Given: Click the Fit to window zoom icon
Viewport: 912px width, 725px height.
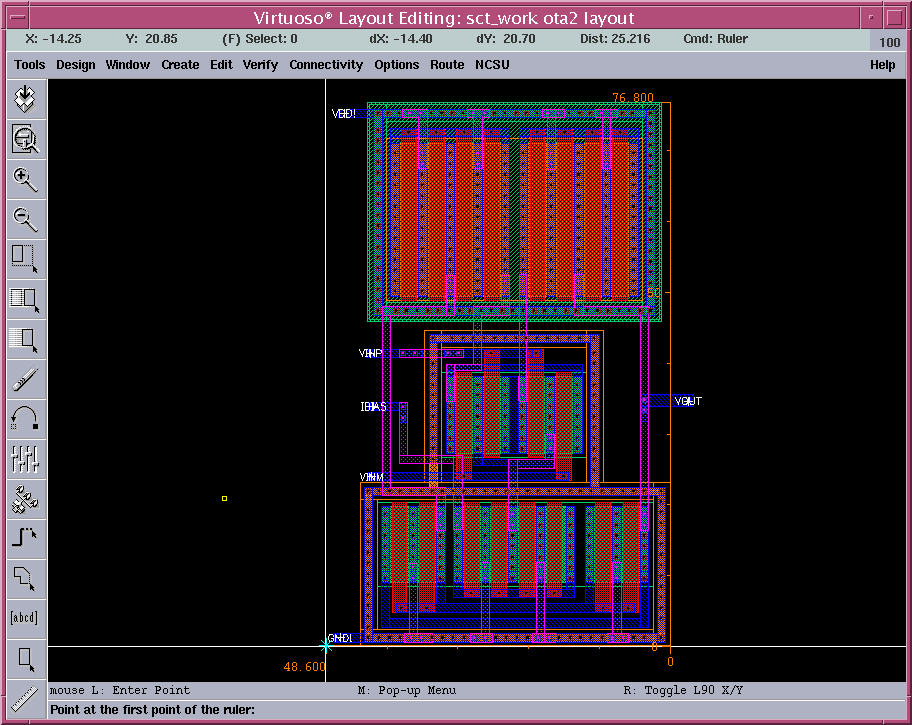Looking at the screenshot, I should 26,139.
